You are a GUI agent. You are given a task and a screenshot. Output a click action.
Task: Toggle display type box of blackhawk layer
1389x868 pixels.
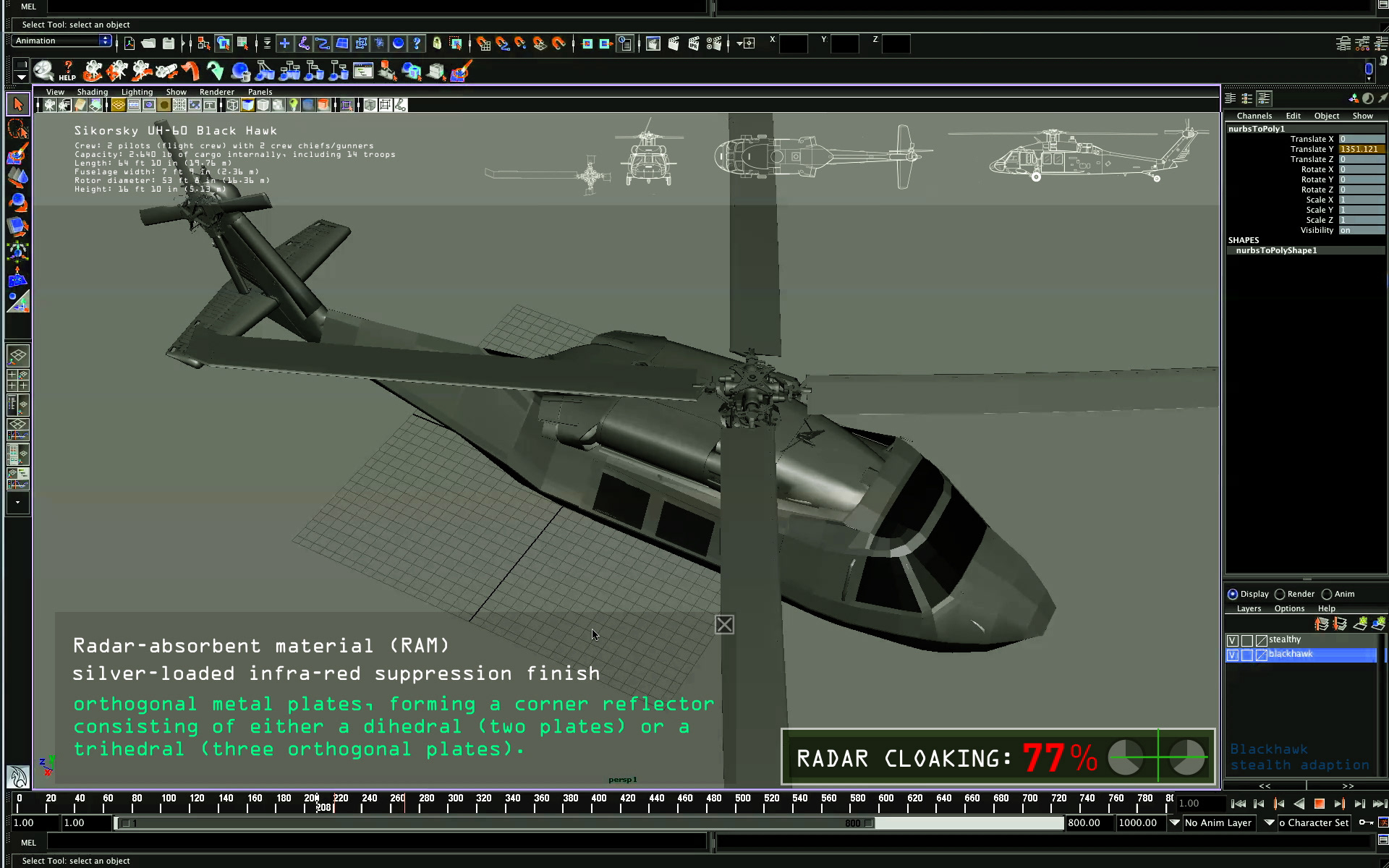[x=1247, y=655]
